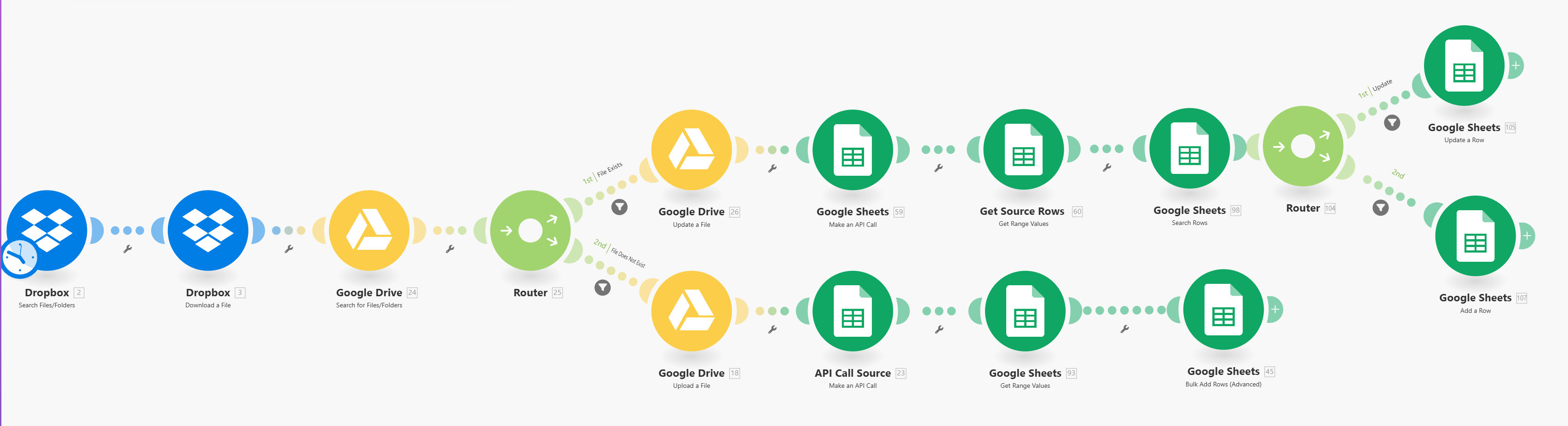The image size is (1568, 426).
Task: Click the filter icon on the Update route
Action: tap(1392, 123)
